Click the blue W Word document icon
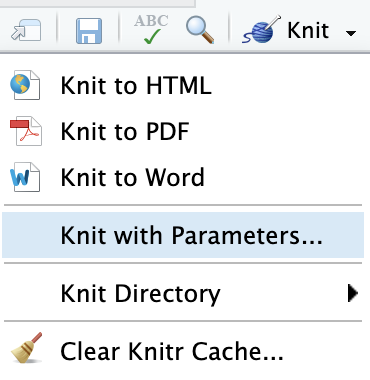 point(25,177)
